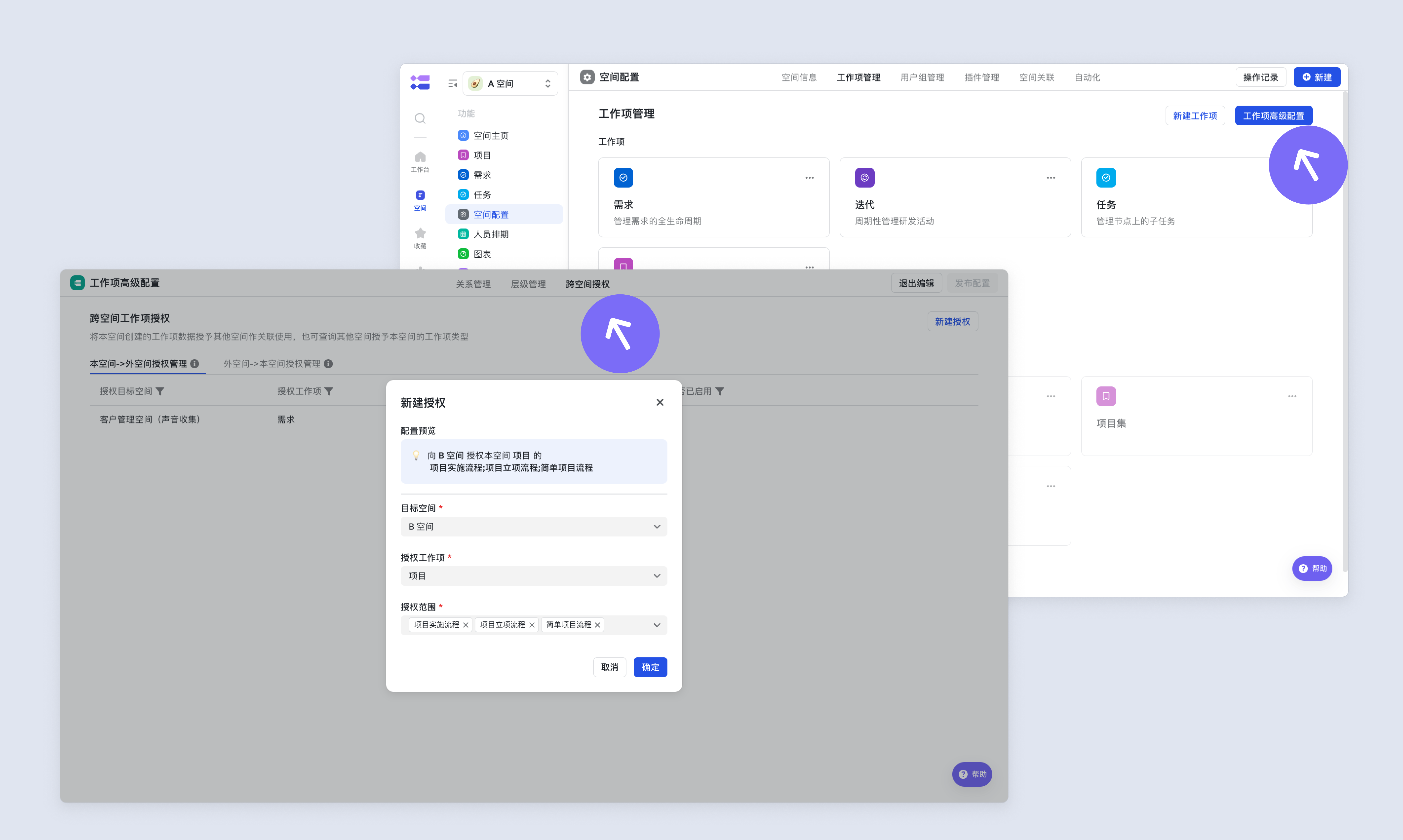Click the 需求 work item card icon
The width and height of the screenshot is (1403, 840).
(x=623, y=178)
